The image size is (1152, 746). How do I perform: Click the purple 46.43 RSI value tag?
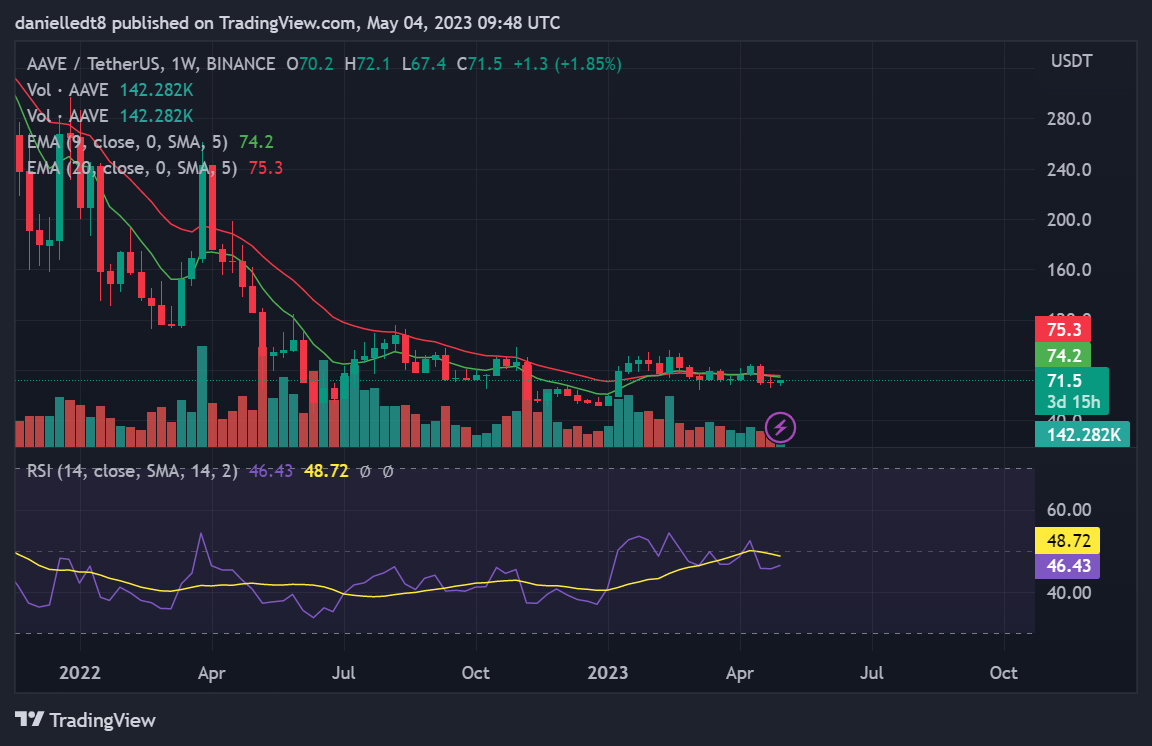(1066, 566)
